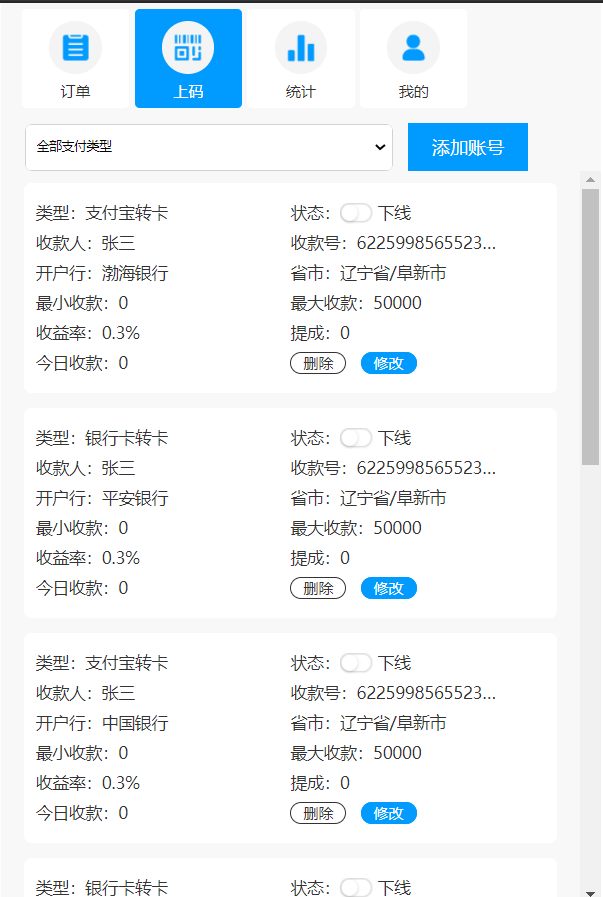
Task: Delete the 中国银行 account with 删除
Action: tap(318, 813)
